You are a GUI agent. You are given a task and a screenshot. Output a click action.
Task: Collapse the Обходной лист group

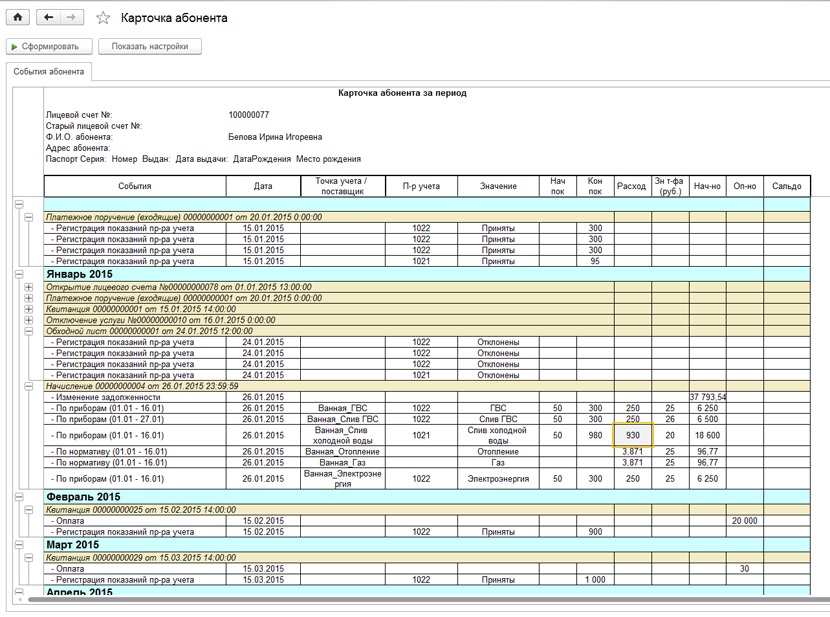coord(29,331)
